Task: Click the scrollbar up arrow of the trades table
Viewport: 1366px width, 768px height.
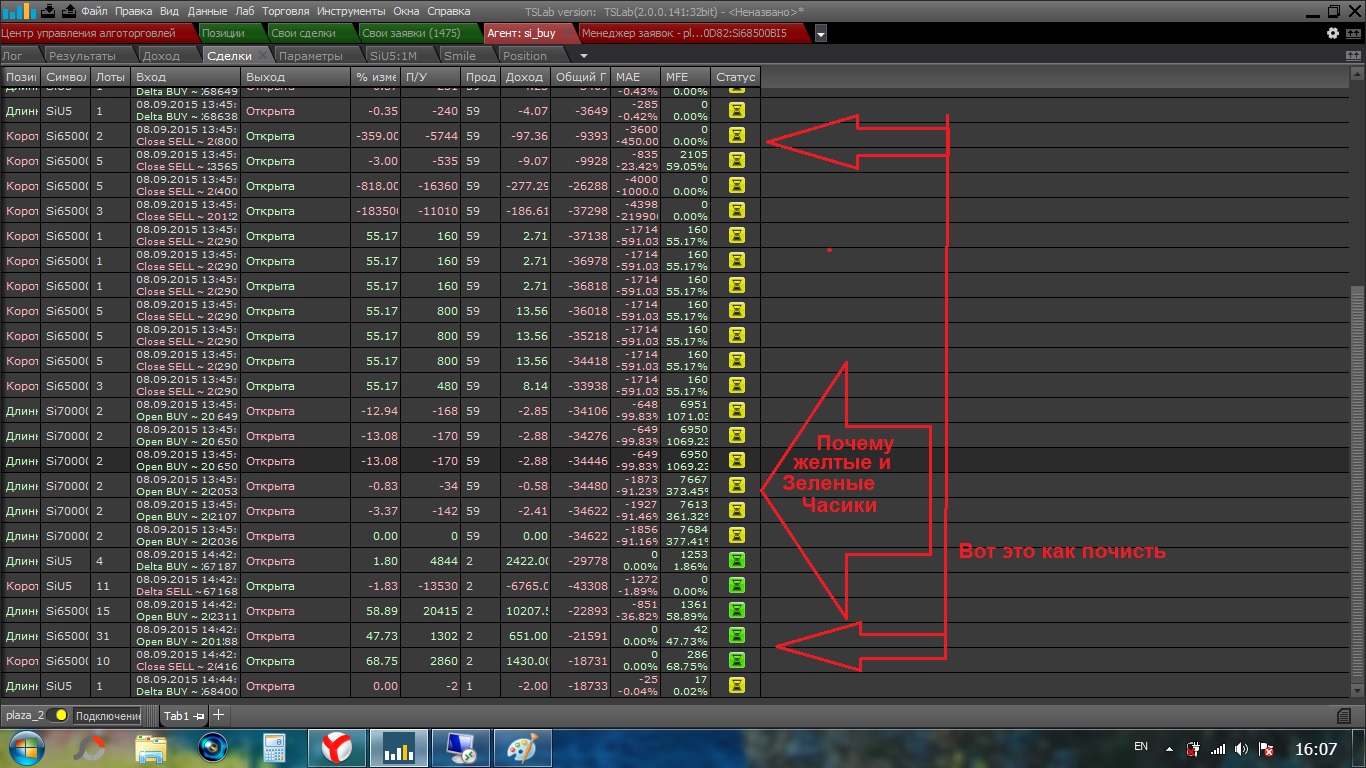Action: [x=1357, y=74]
